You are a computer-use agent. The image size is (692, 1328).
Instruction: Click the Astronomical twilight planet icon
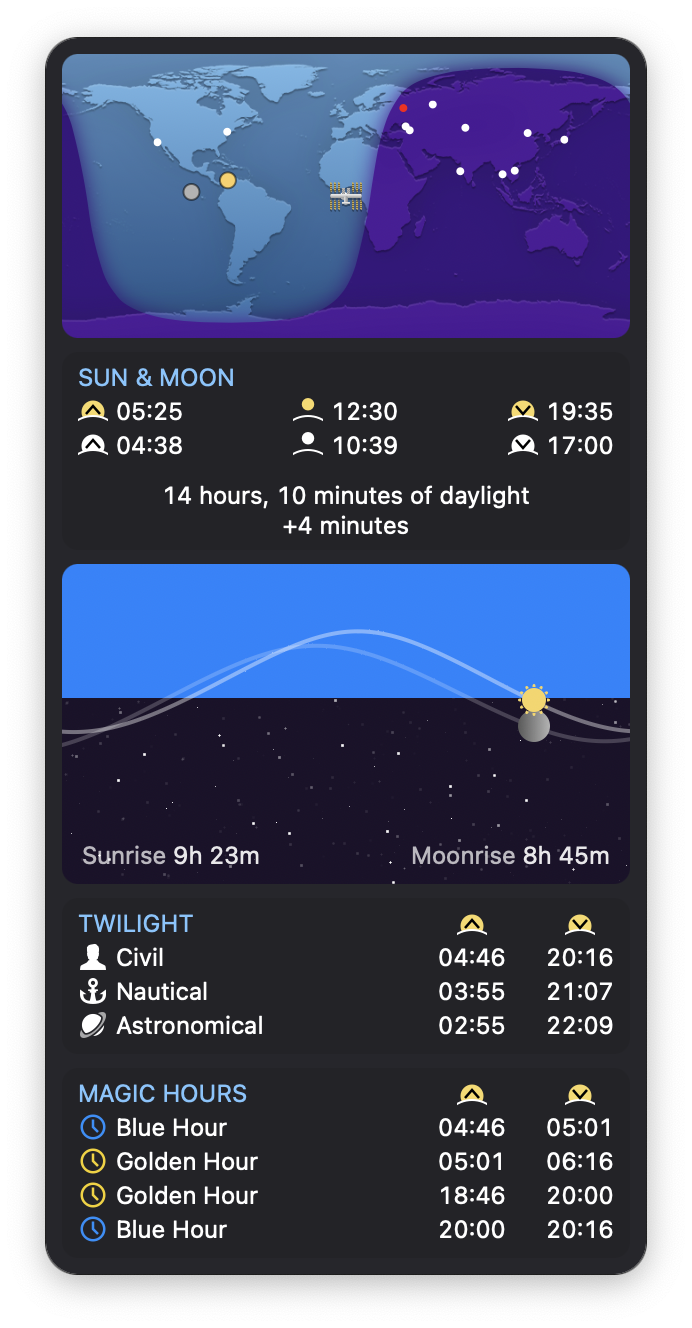[93, 1025]
